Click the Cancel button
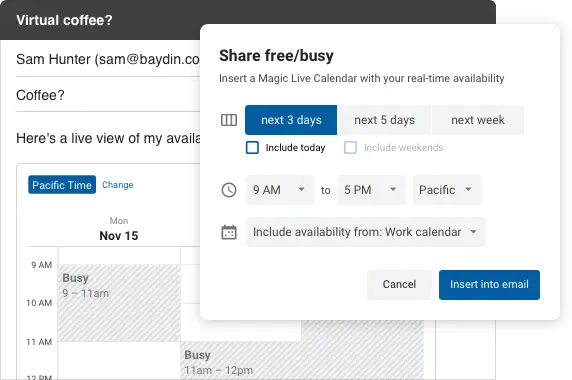 tap(399, 285)
